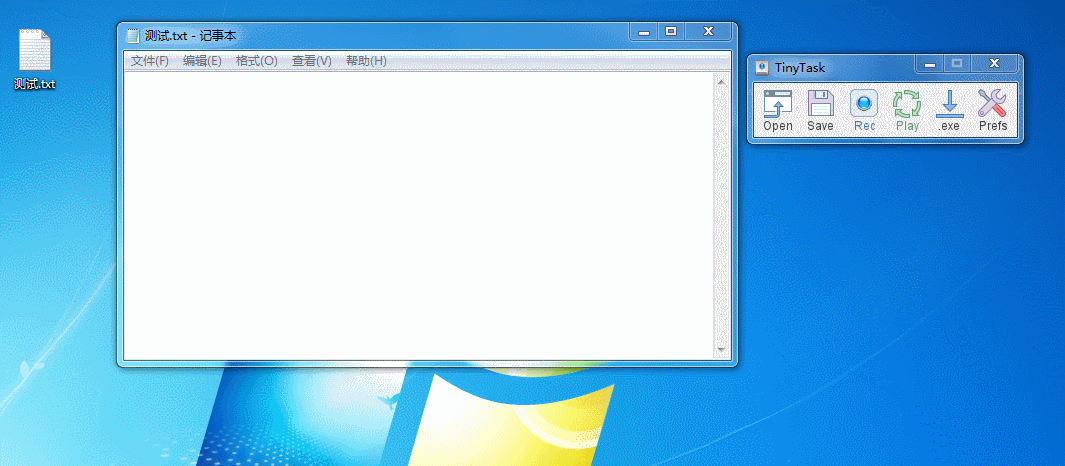Play back the macro with Play icon

[907, 111]
